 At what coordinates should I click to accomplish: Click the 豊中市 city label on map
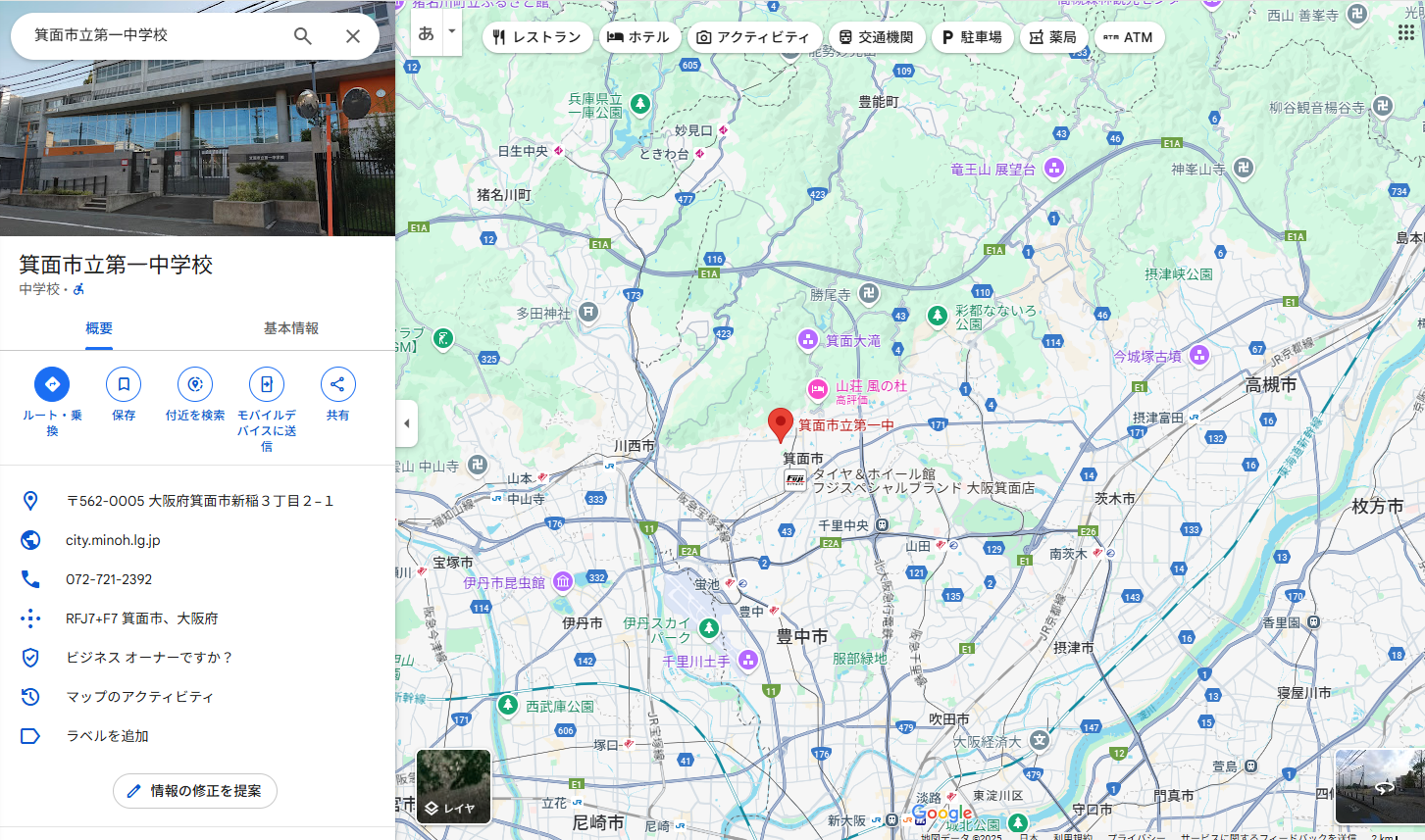pyautogui.click(x=802, y=636)
